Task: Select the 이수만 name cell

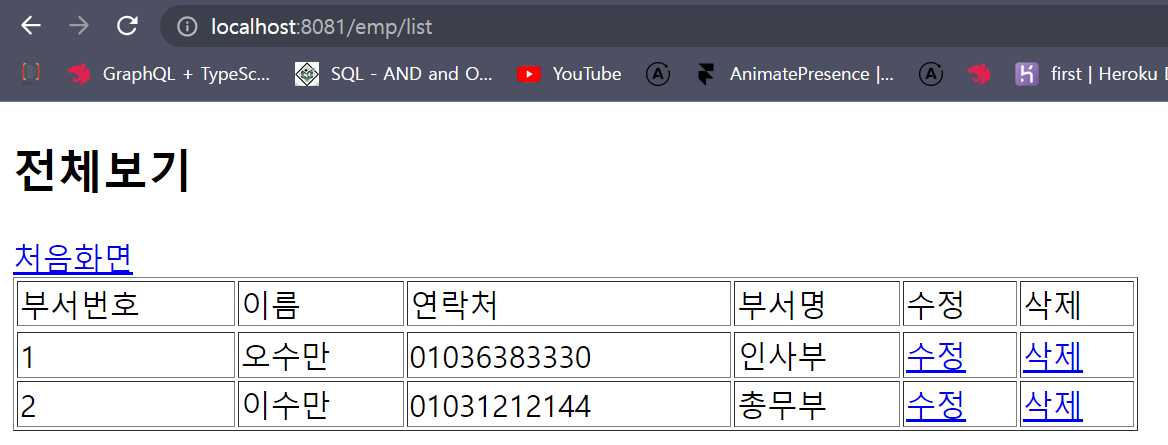Action: point(321,404)
